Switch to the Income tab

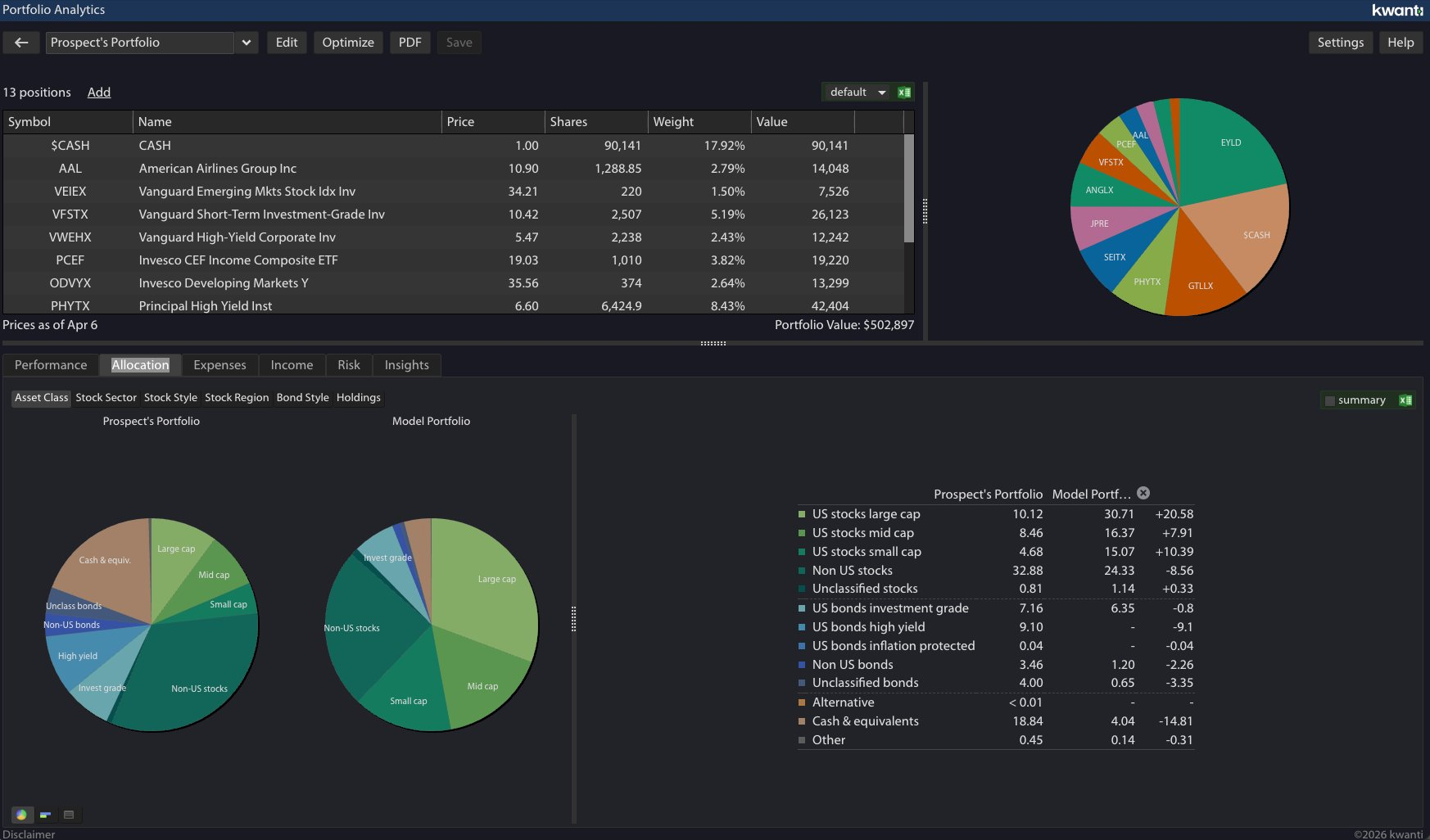click(292, 365)
